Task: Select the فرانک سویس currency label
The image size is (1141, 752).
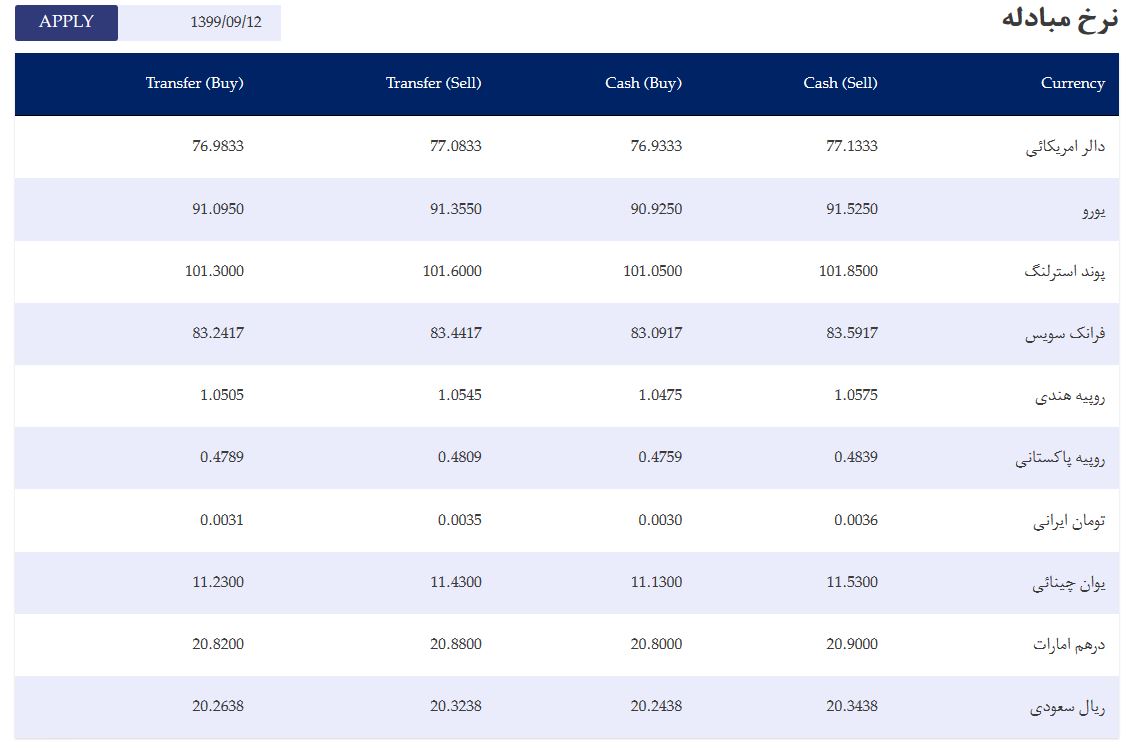Action: 1065,334
